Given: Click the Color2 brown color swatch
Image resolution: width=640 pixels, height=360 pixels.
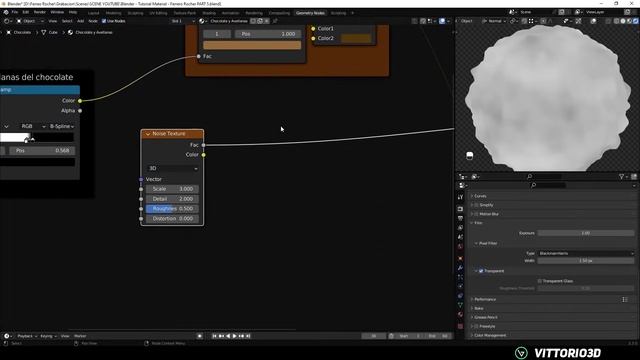Looking at the screenshot, I should pyautogui.click(x=356, y=38).
